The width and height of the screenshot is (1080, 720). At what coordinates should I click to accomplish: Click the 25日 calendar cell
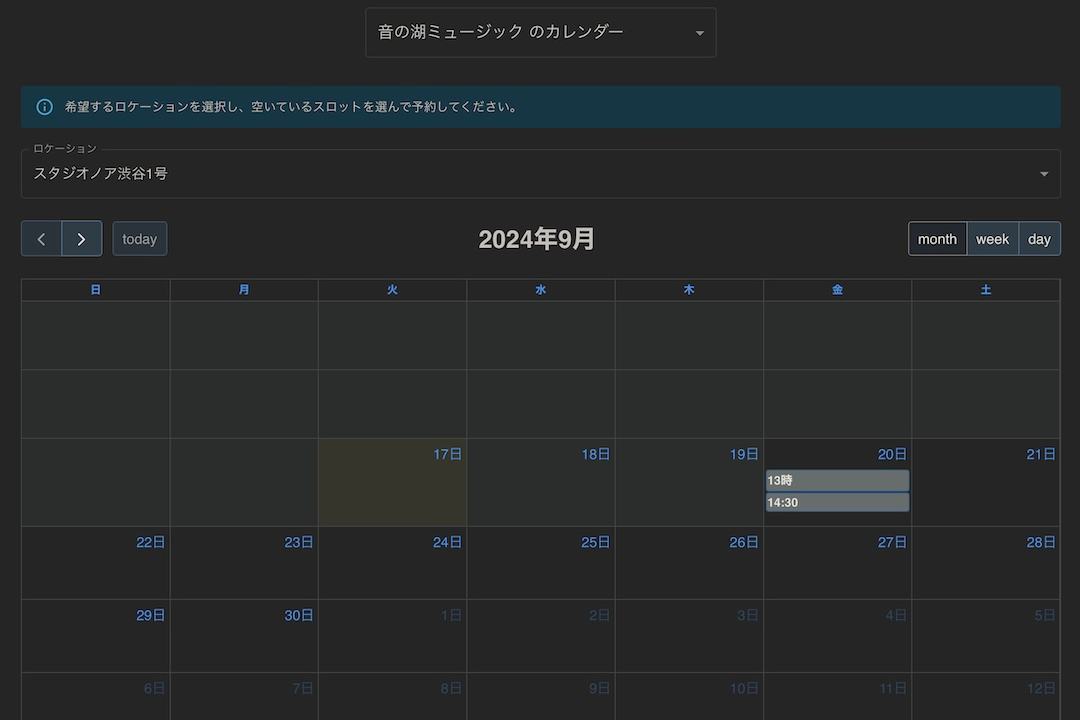540,565
